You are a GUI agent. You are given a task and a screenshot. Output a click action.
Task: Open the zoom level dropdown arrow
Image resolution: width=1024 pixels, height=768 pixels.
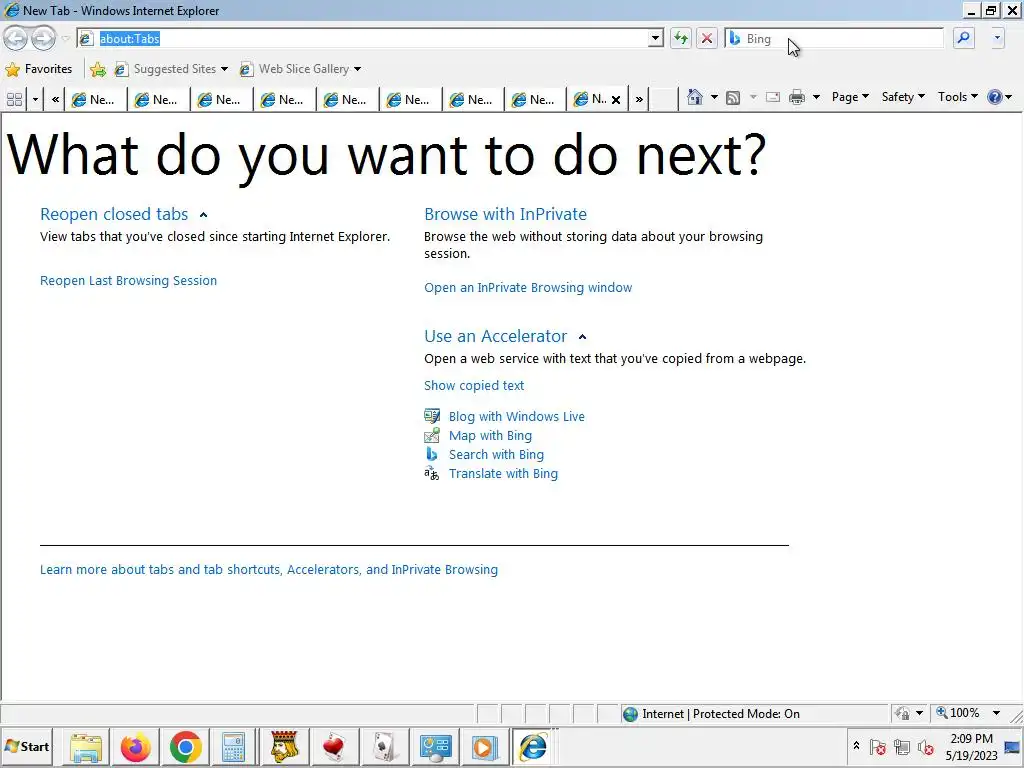pyautogui.click(x=996, y=713)
